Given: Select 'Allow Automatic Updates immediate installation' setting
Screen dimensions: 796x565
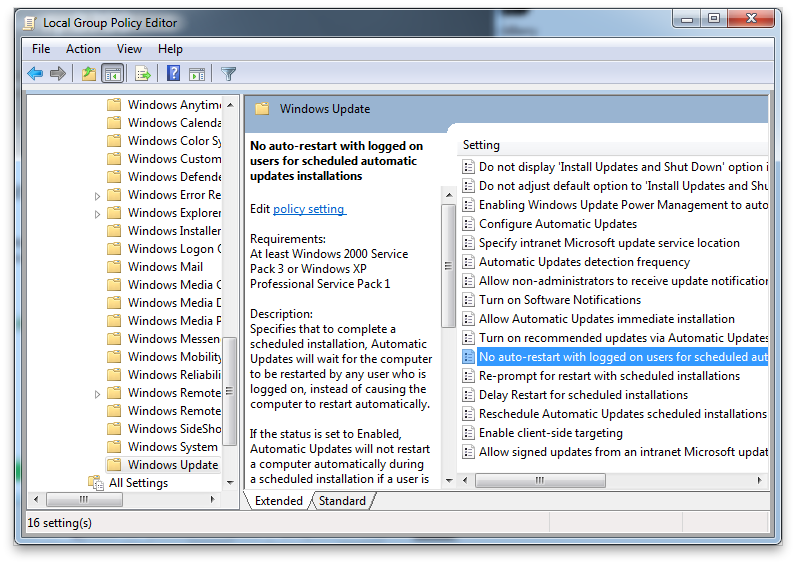Looking at the screenshot, I should 607,319.
